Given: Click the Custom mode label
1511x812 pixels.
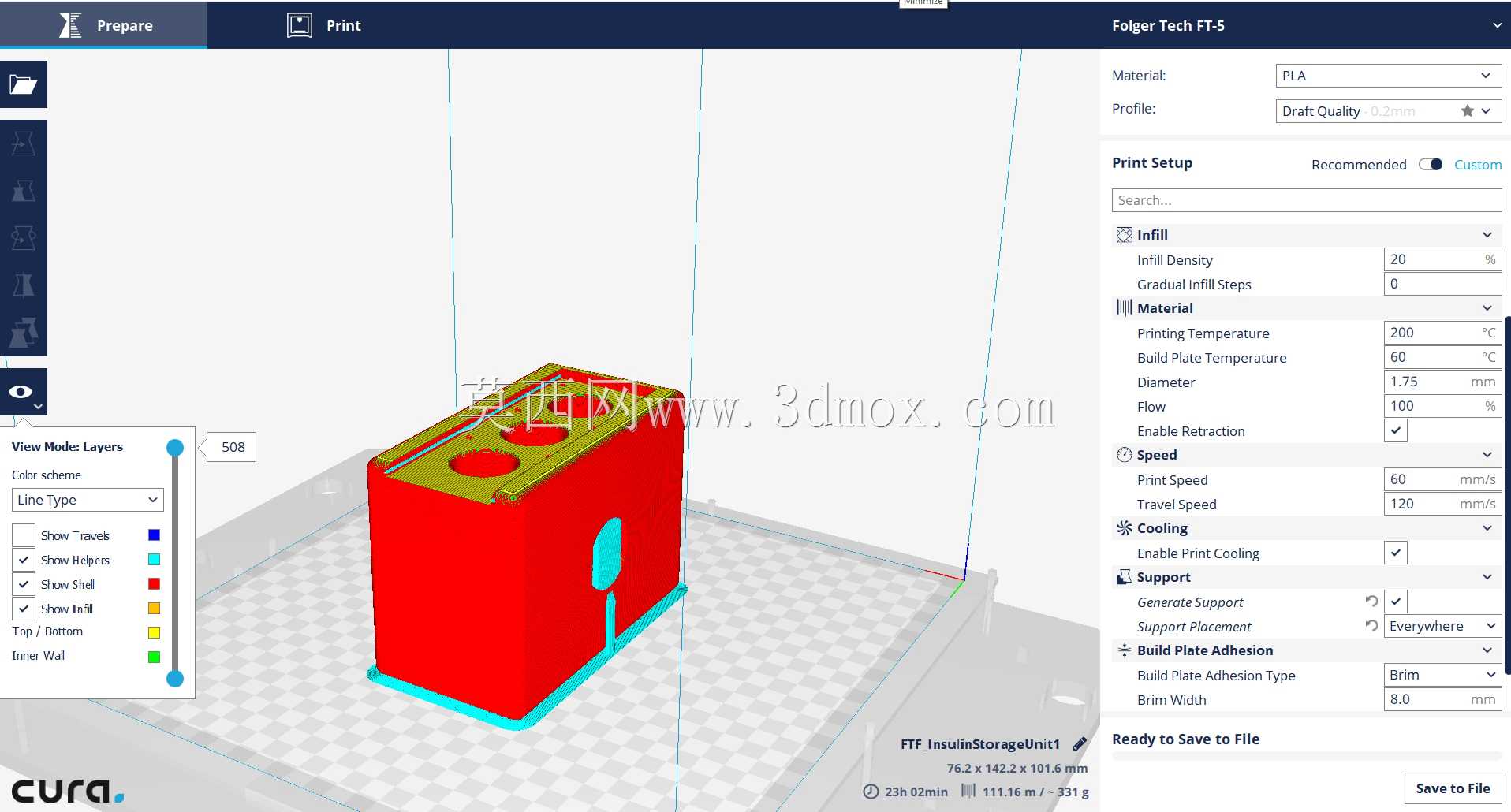Looking at the screenshot, I should pos(1478,165).
